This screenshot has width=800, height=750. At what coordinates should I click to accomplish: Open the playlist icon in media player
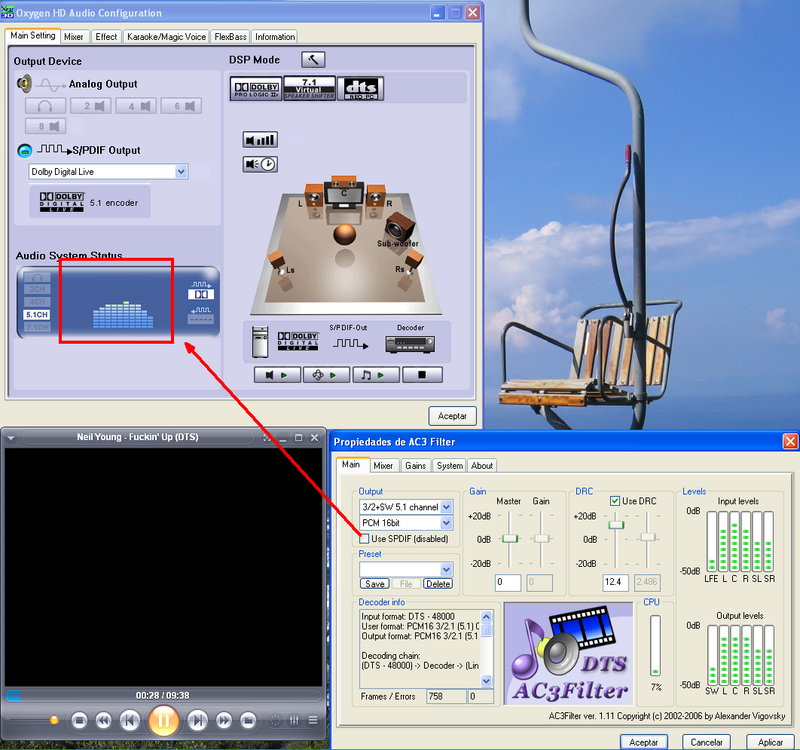pos(313,720)
